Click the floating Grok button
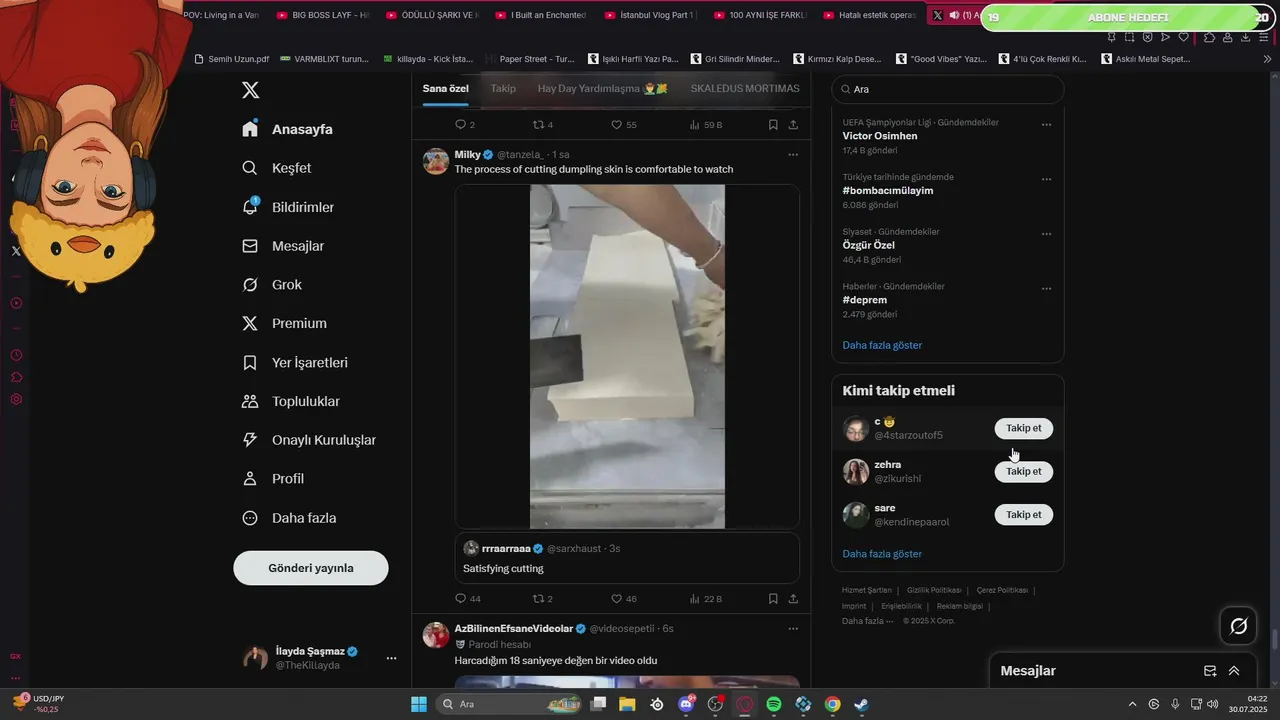 coord(1239,626)
